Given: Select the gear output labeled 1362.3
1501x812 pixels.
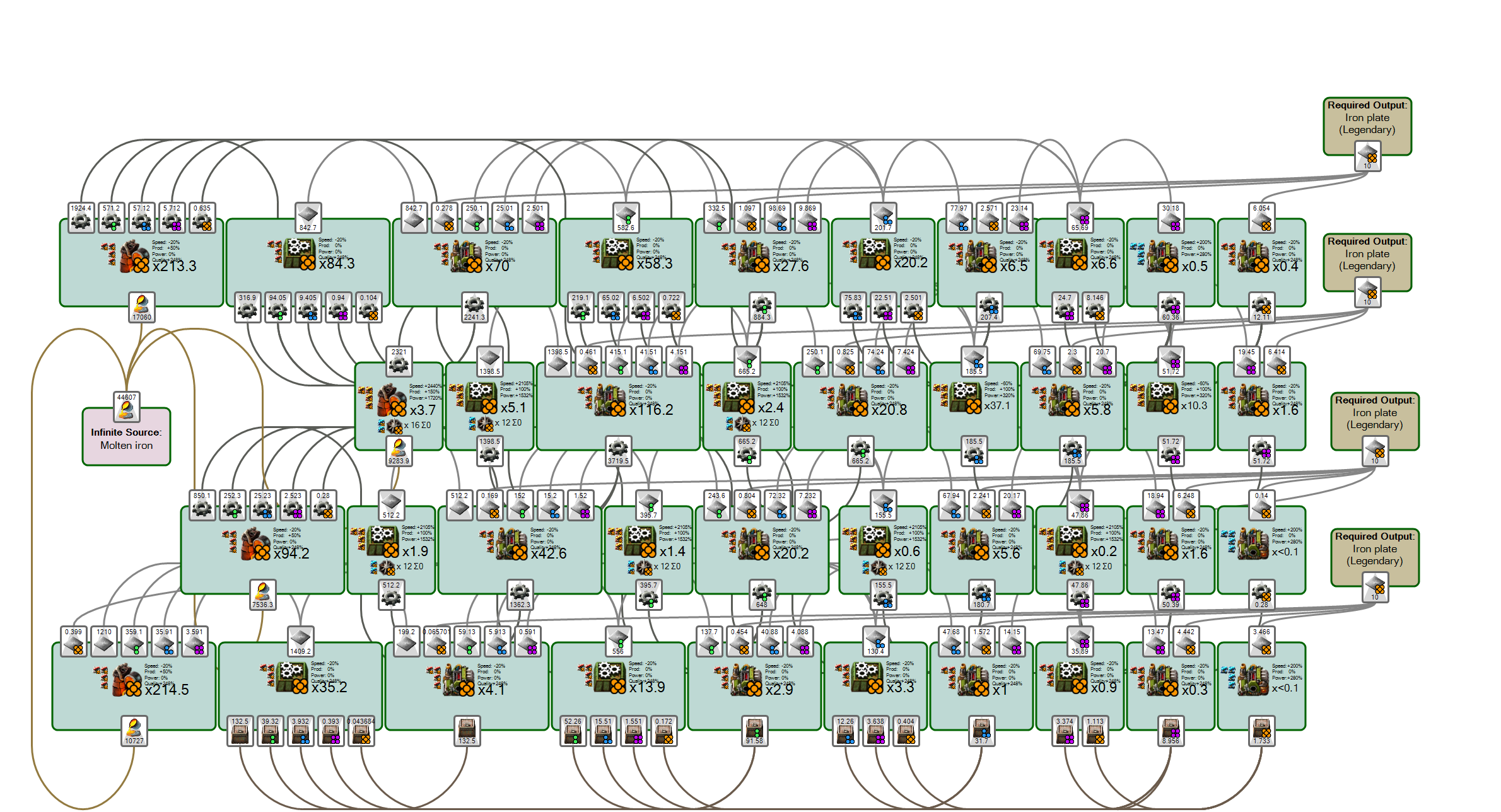Looking at the screenshot, I should pyautogui.click(x=520, y=594).
